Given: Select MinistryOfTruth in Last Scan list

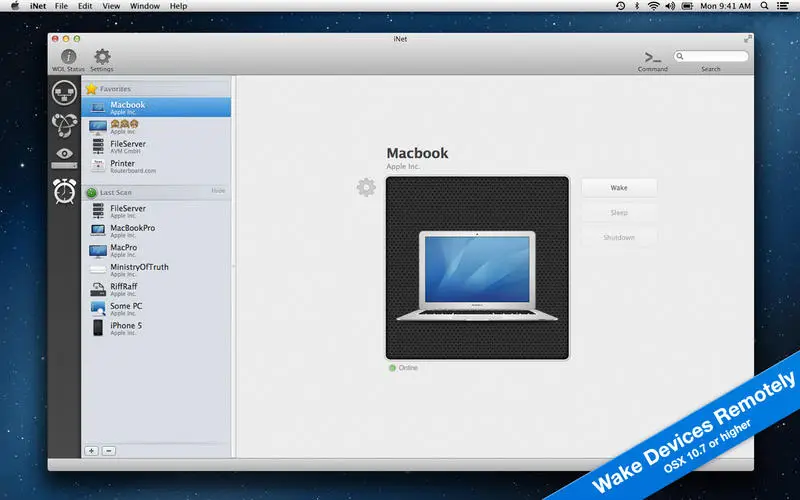Looking at the screenshot, I should coord(156,269).
